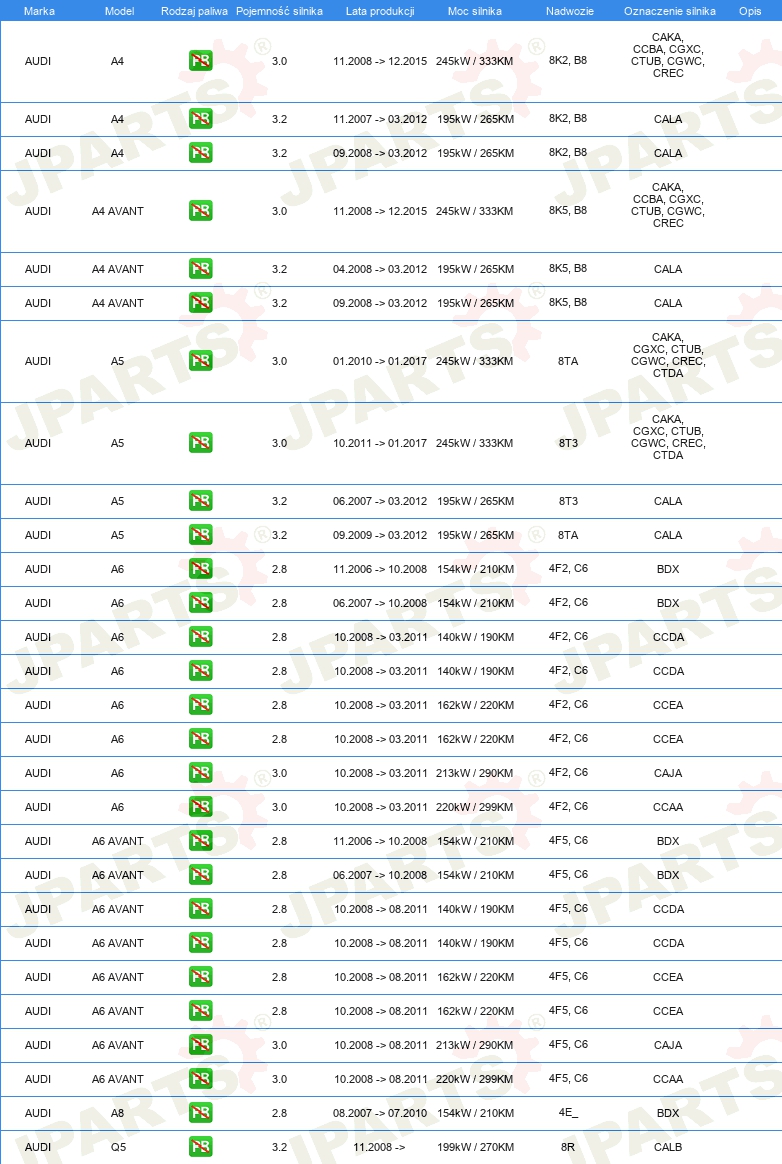Click fuel icon for A4 AVANT from 09.2008

(201, 303)
